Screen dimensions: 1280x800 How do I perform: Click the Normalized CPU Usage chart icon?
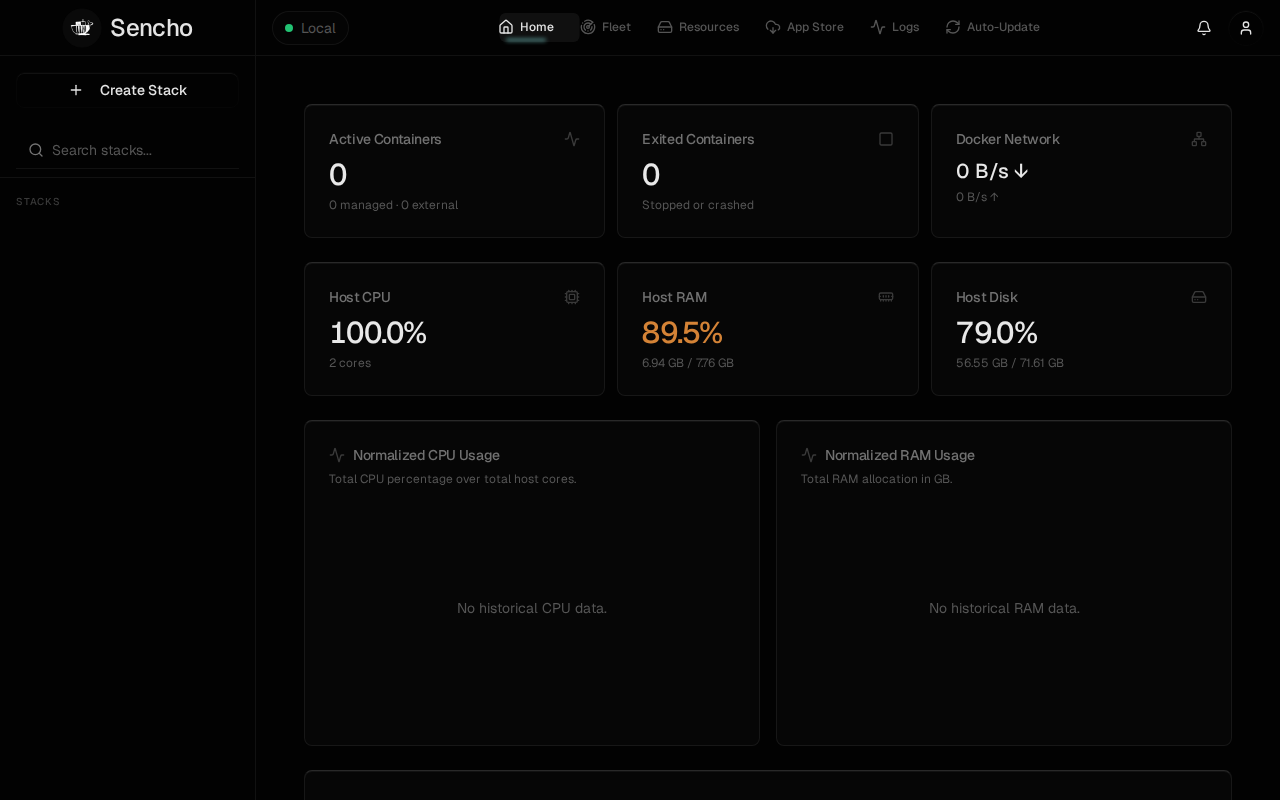click(337, 455)
